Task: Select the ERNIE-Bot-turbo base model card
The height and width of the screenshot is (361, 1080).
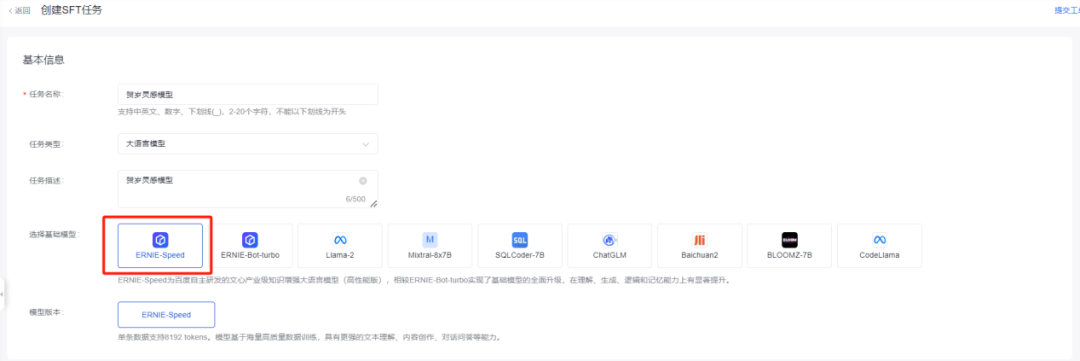Action: pyautogui.click(x=250, y=245)
